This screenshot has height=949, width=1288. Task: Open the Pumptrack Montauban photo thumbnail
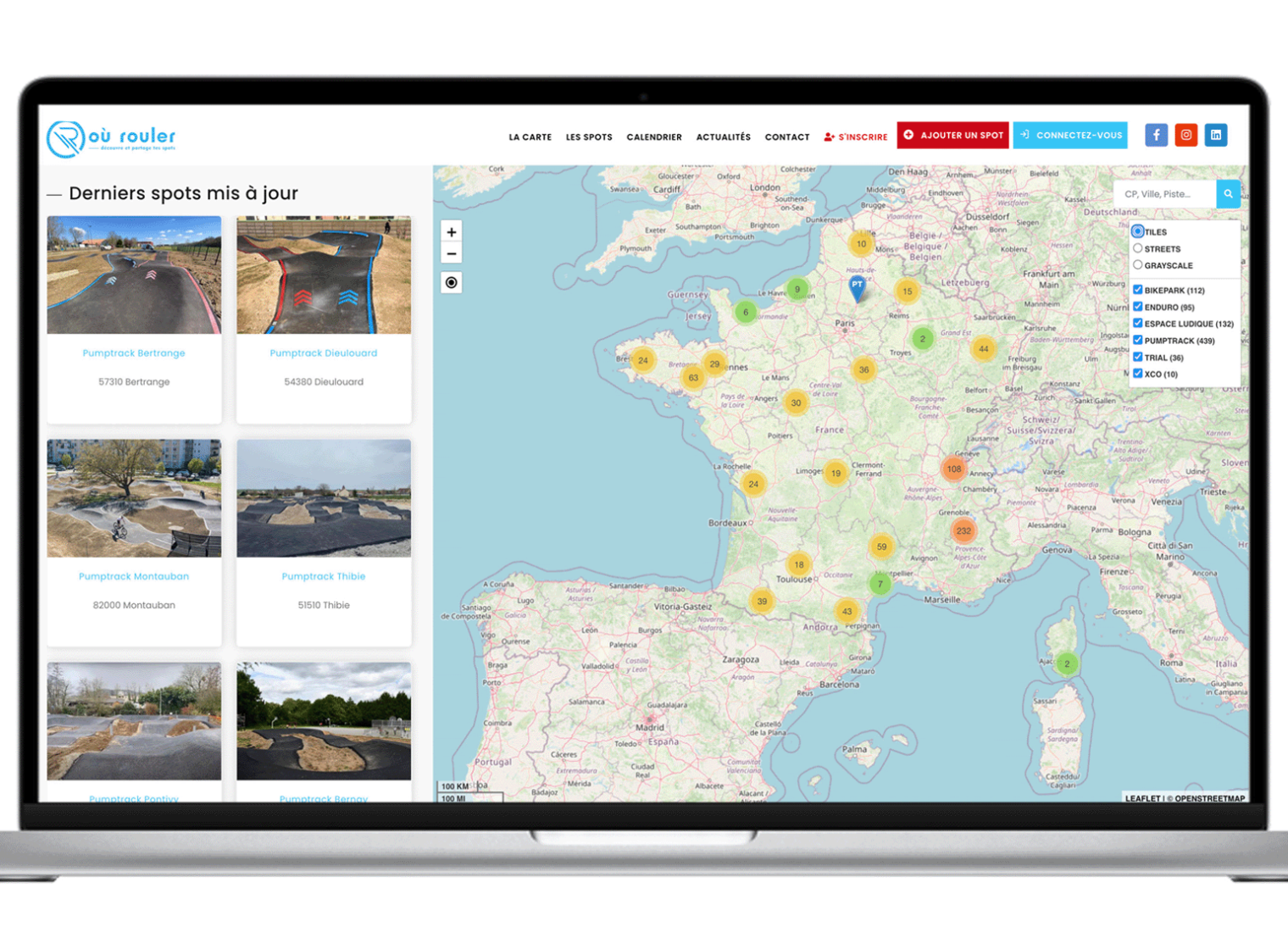coord(134,498)
